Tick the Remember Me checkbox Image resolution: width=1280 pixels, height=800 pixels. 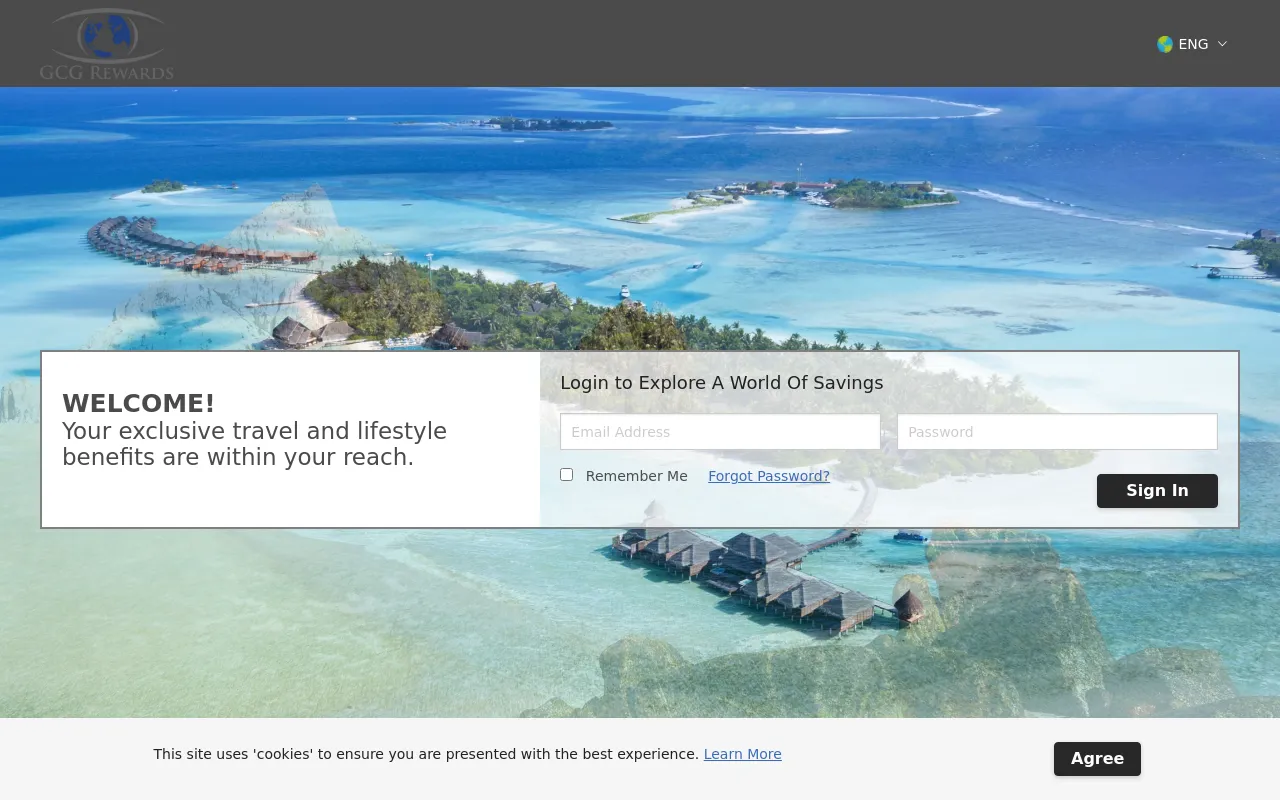point(567,475)
